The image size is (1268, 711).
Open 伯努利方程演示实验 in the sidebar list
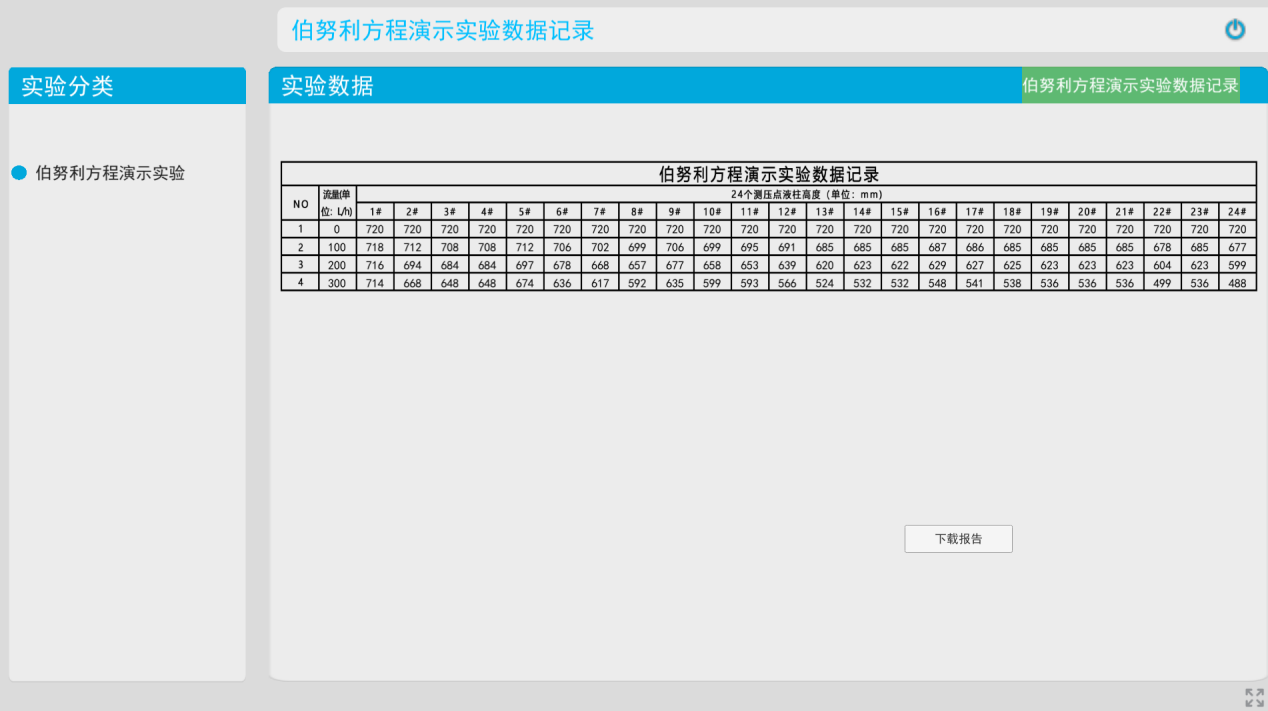110,173
